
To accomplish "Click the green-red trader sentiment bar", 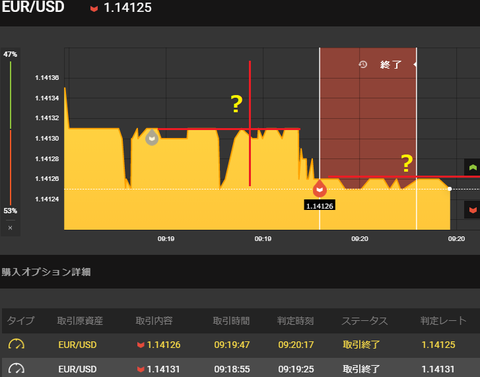I will pyautogui.click(x=10, y=133).
